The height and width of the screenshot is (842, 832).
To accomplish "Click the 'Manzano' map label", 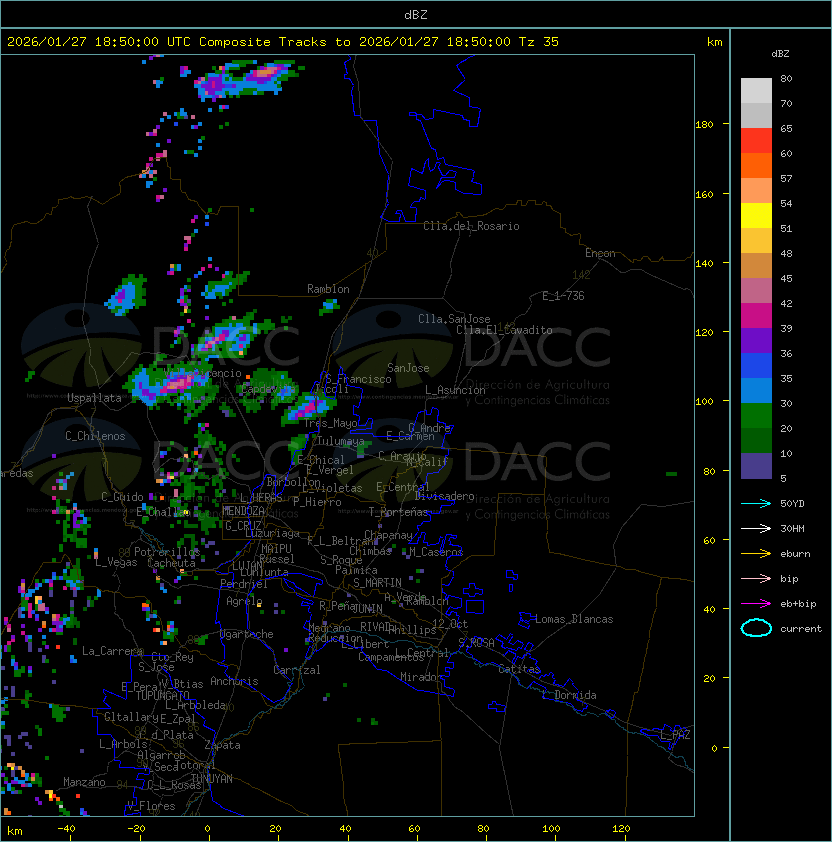I will [x=84, y=782].
